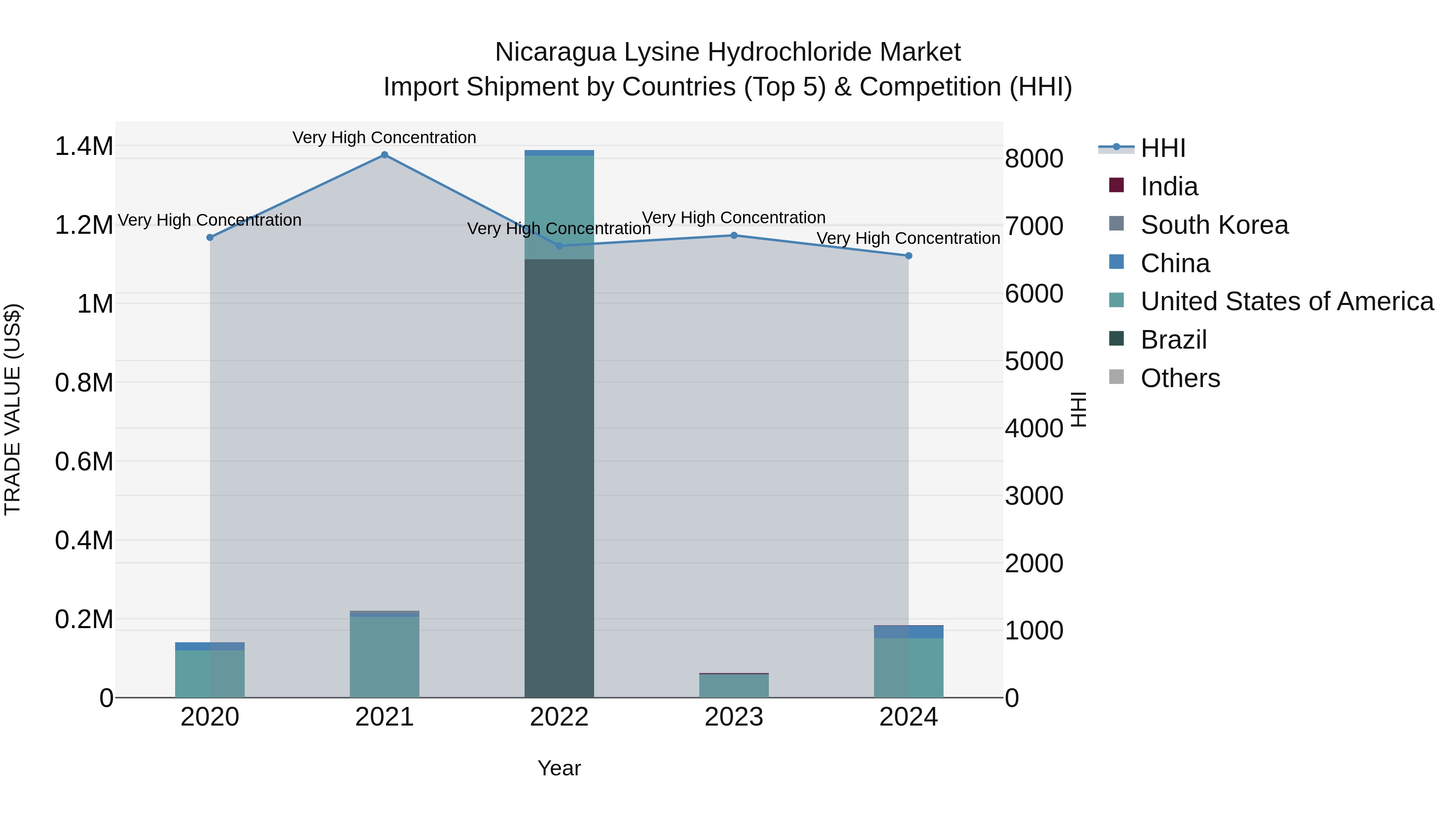
Task: Select the 2024 HHI data point
Action: [909, 256]
